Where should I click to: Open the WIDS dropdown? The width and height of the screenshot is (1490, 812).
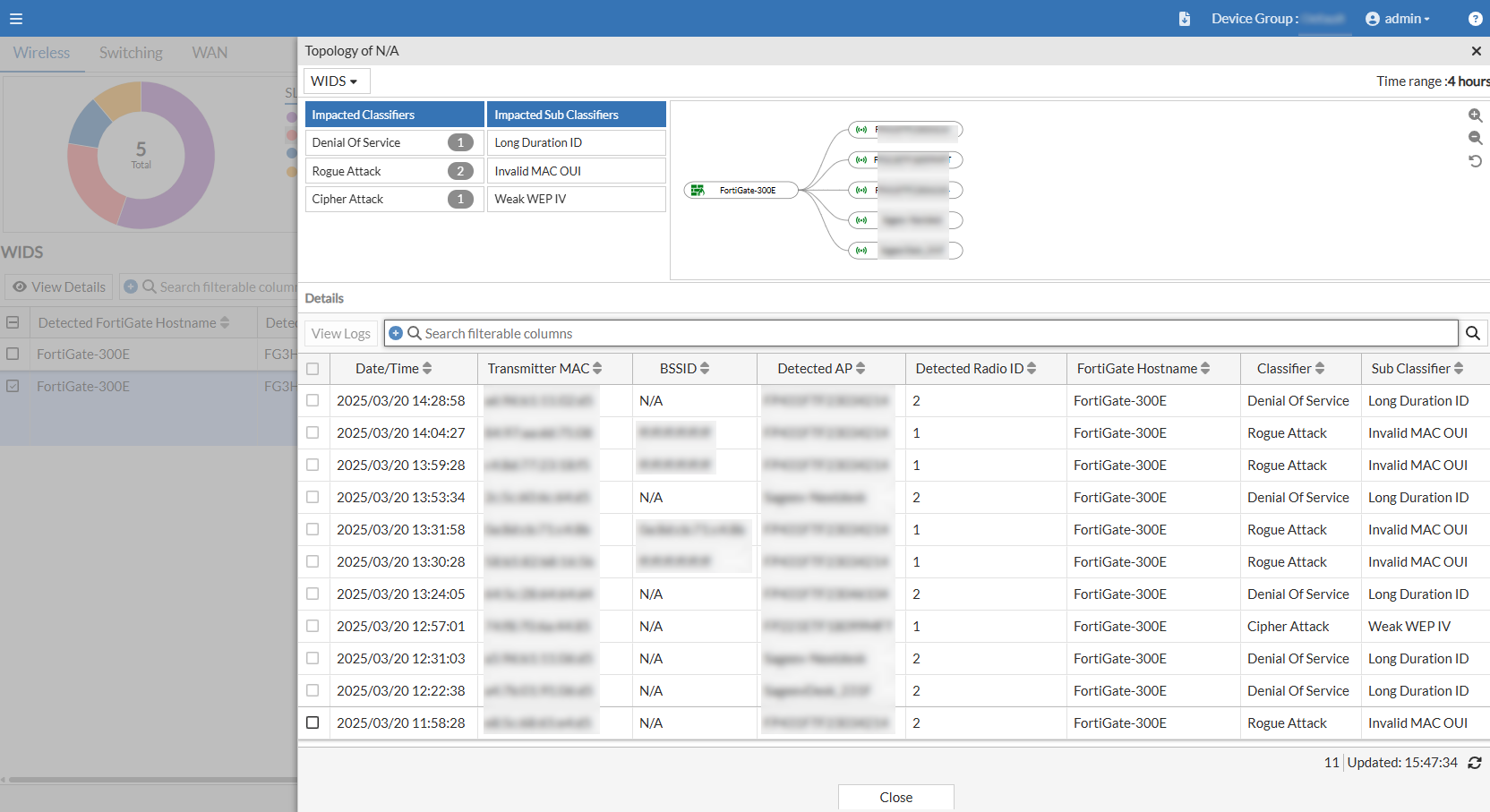(x=336, y=81)
